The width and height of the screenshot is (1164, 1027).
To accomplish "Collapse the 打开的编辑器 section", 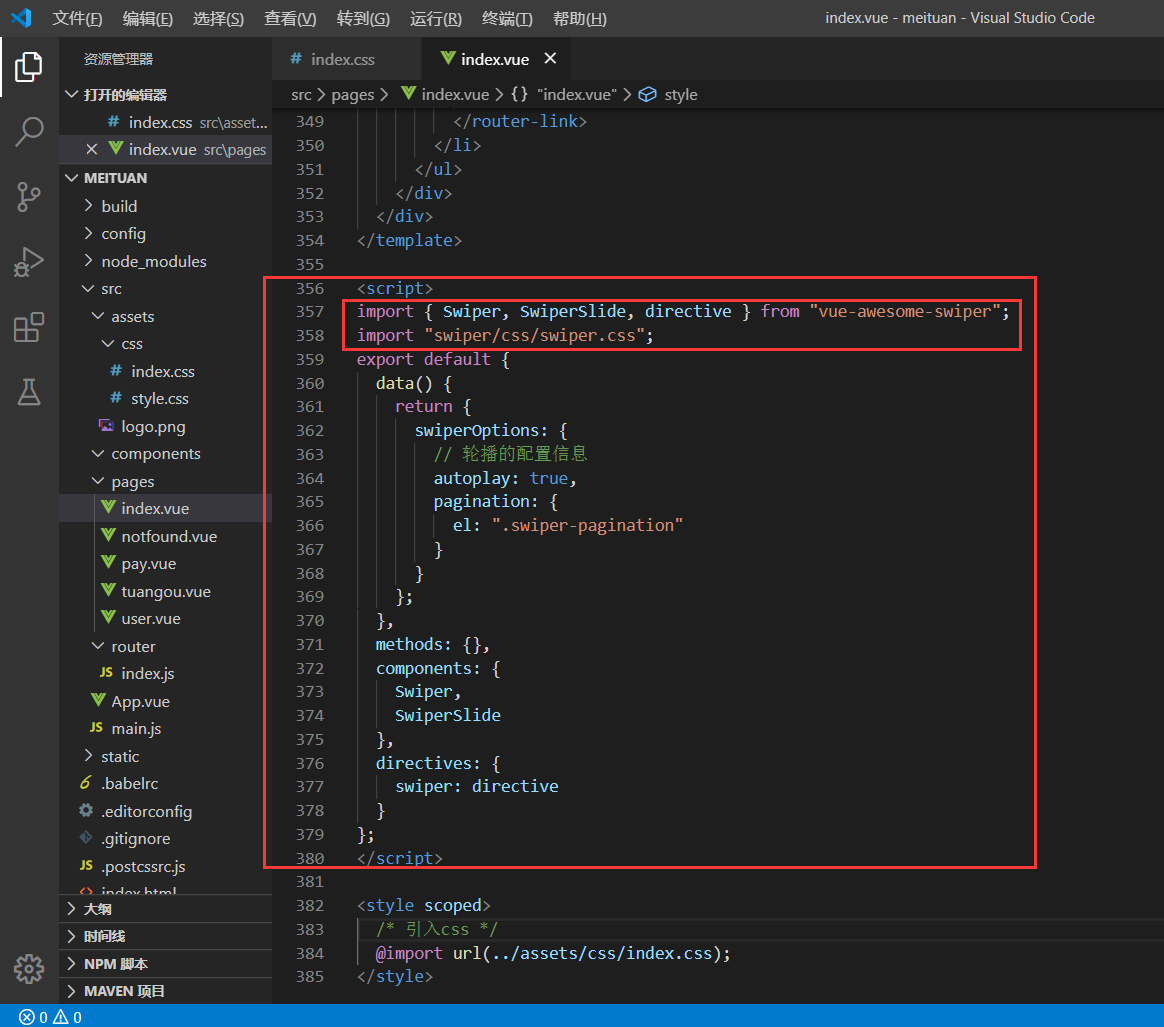I will pyautogui.click(x=72, y=94).
